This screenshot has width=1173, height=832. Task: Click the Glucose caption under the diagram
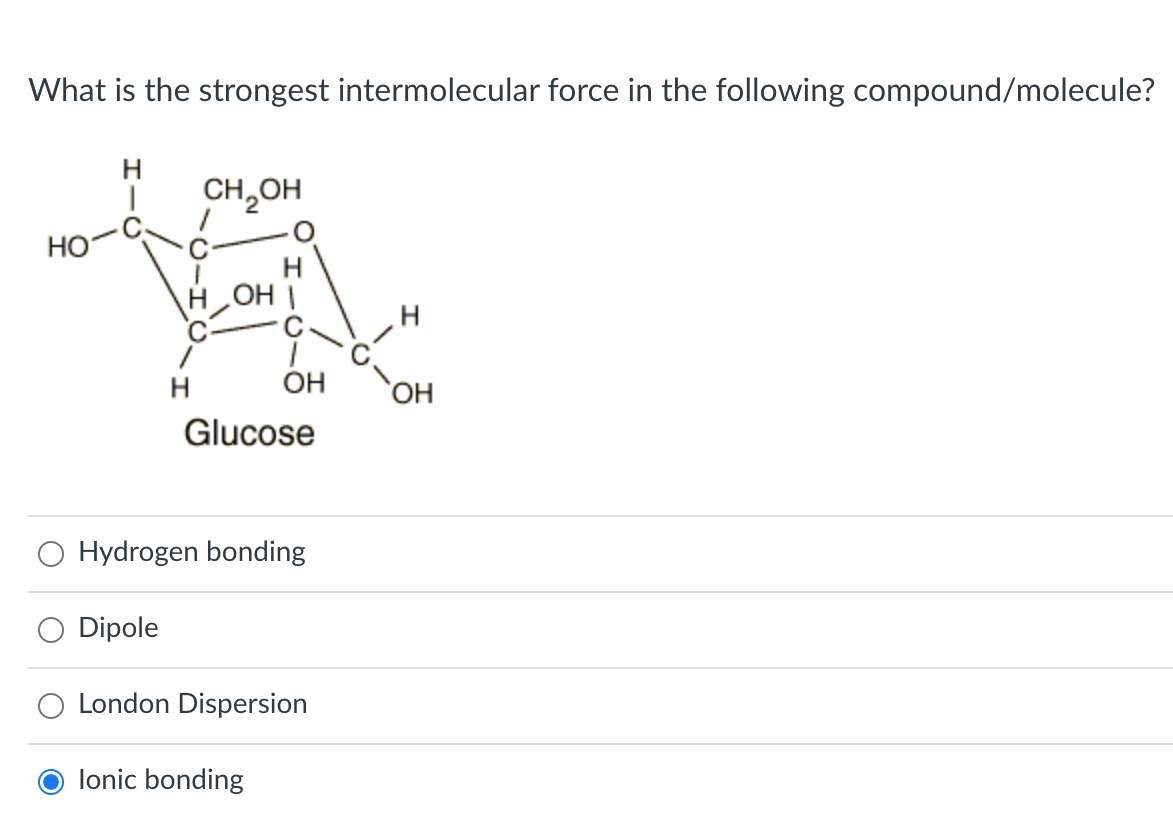[251, 433]
